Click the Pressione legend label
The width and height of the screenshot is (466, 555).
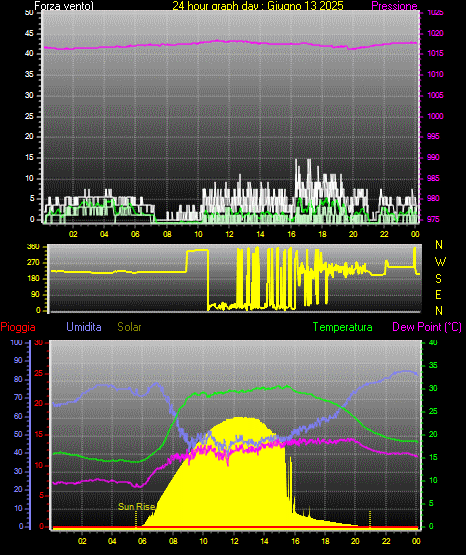click(x=394, y=6)
